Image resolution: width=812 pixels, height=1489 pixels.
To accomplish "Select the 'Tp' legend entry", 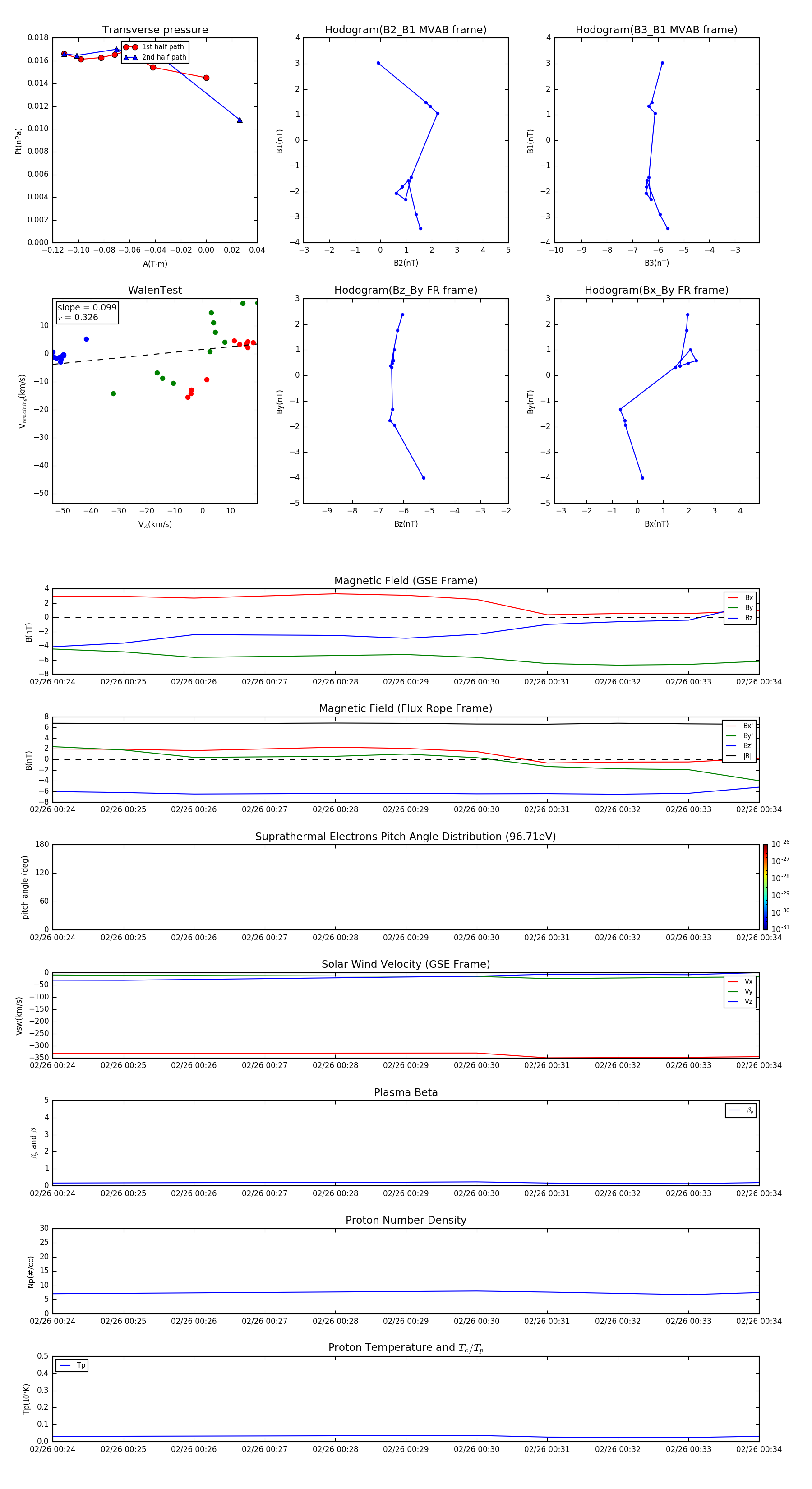I will pos(72,1365).
